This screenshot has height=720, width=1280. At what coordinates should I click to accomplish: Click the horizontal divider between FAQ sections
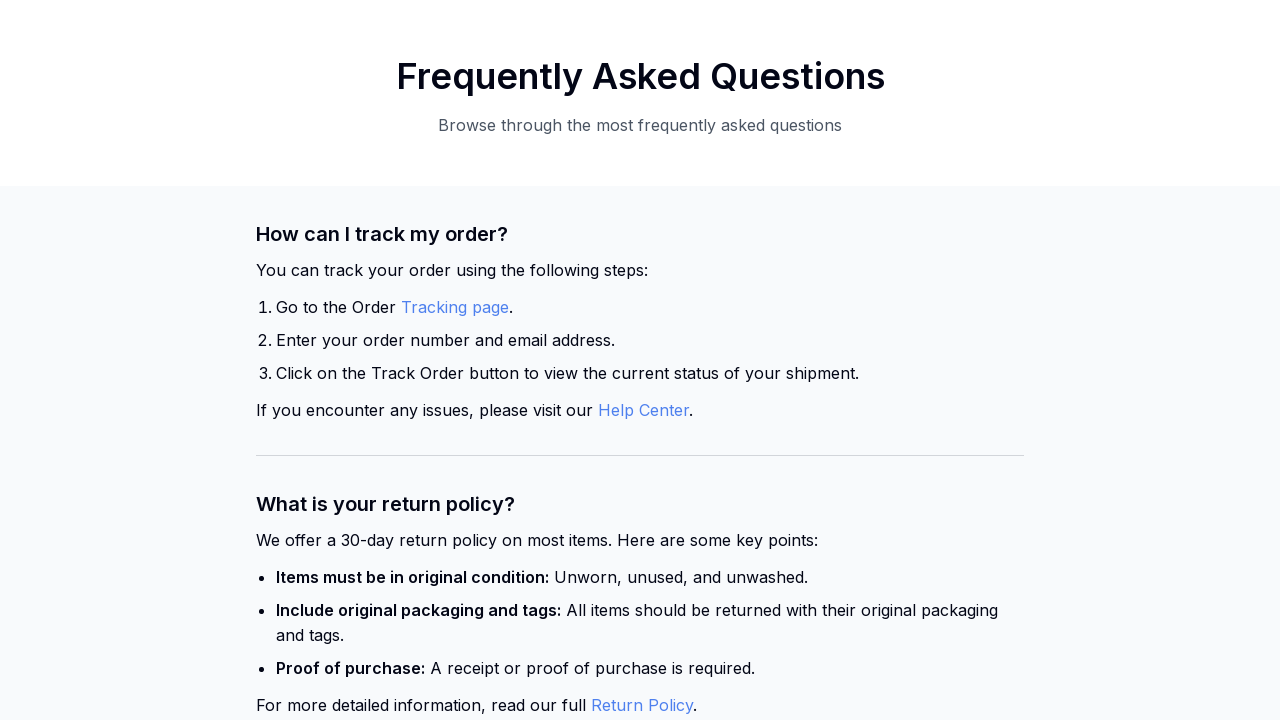(640, 456)
